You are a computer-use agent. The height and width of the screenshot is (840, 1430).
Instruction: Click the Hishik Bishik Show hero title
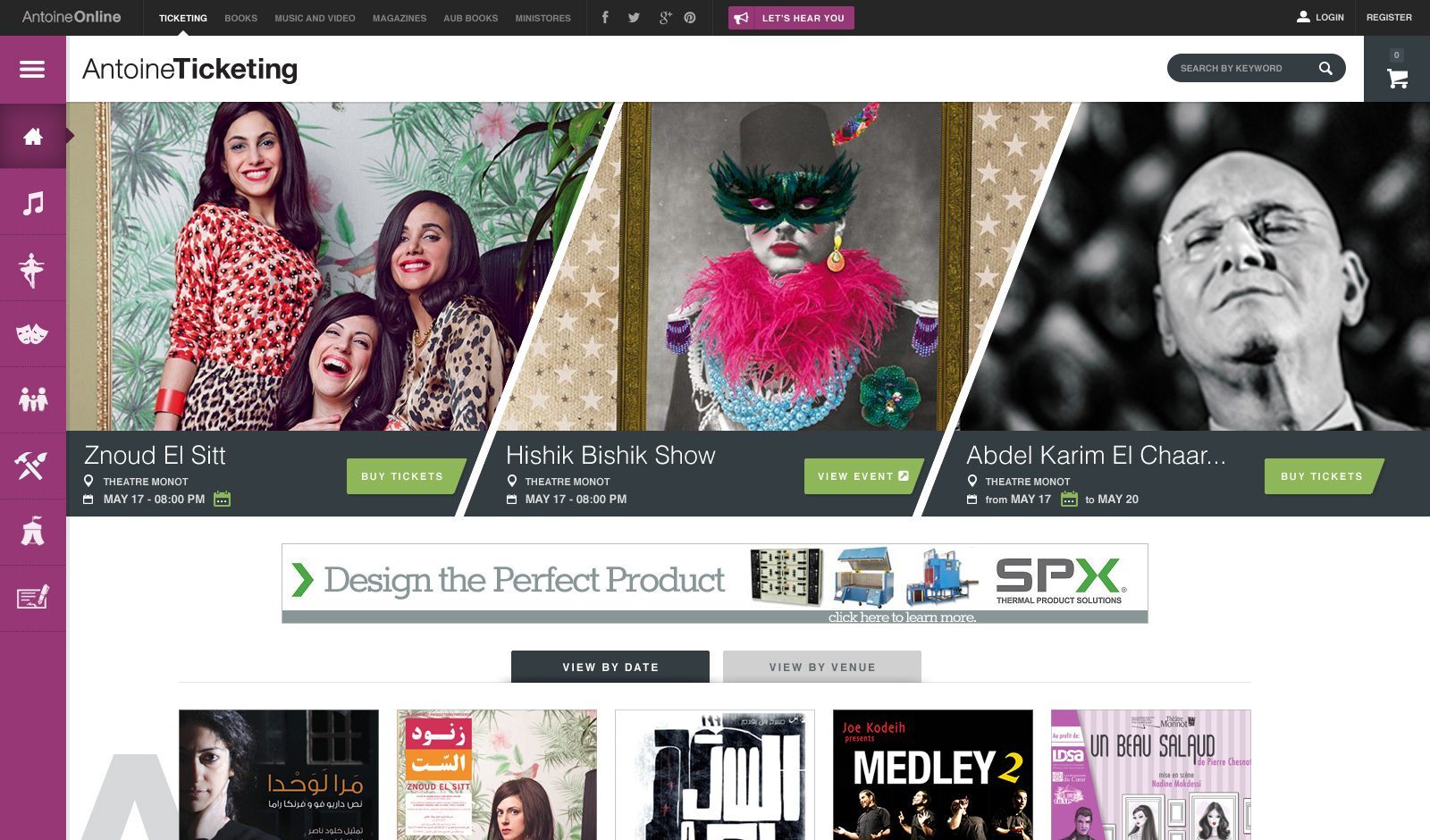610,455
